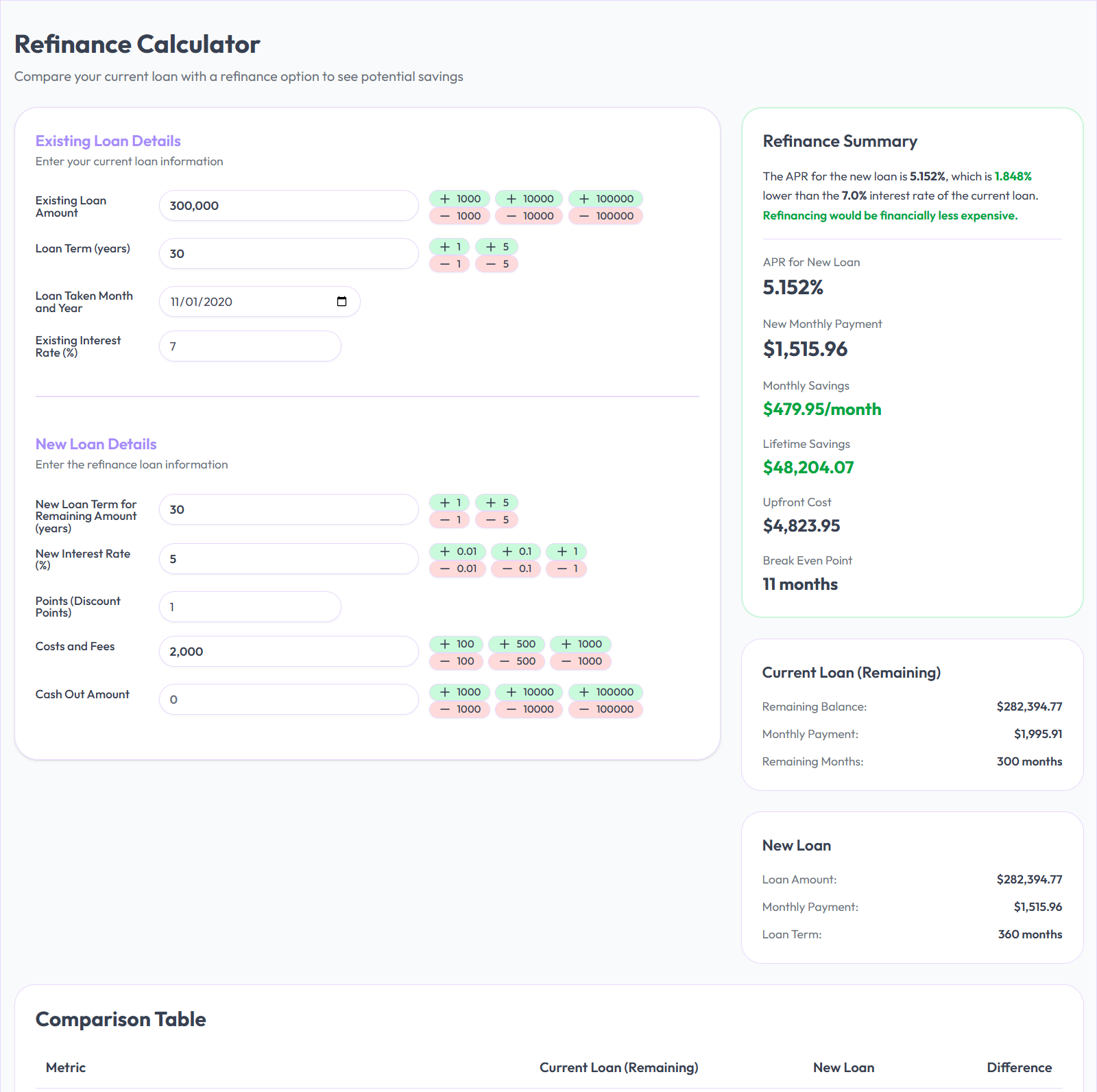The width and height of the screenshot is (1097, 1092).
Task: Open the Loan Taken date calendar picker
Action: (343, 301)
